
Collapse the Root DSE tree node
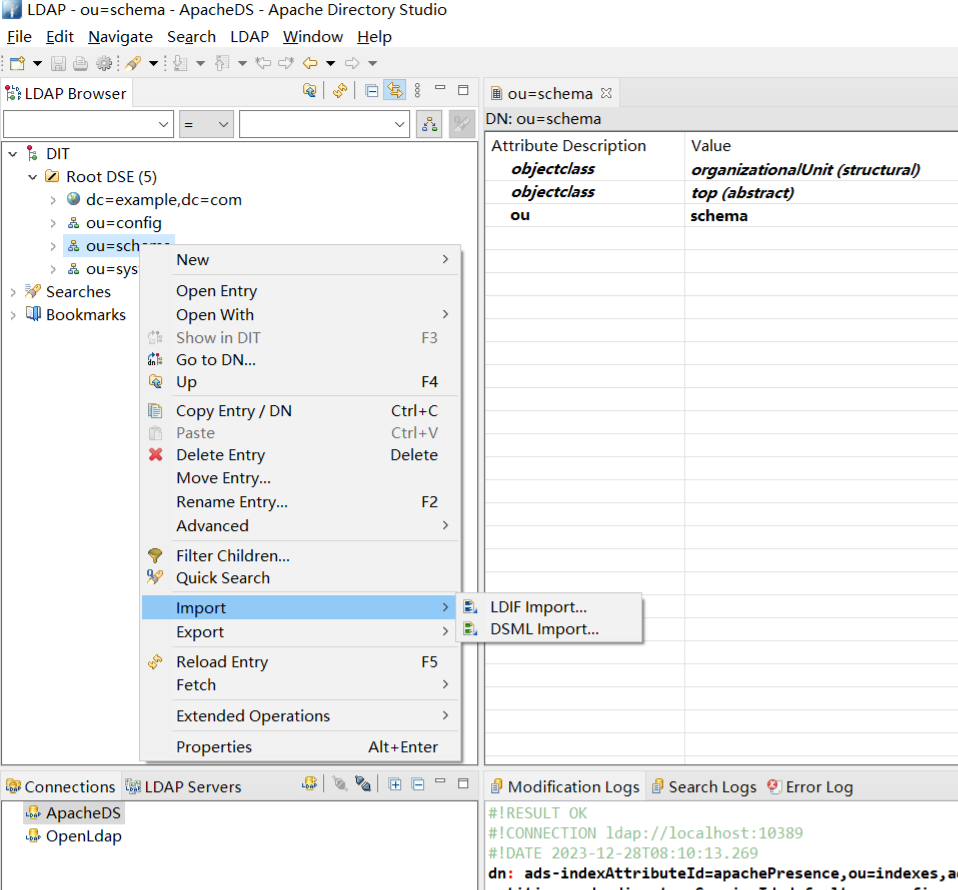33,177
